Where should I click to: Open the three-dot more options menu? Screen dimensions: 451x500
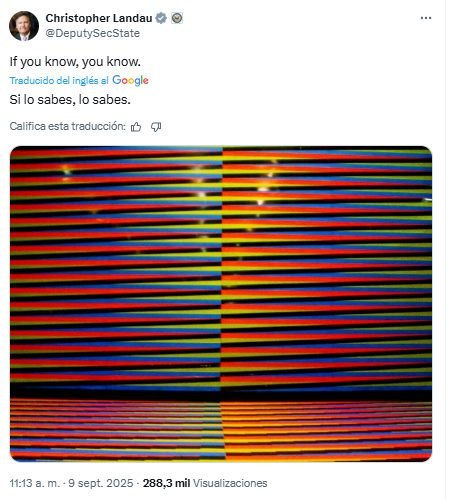(x=426, y=18)
